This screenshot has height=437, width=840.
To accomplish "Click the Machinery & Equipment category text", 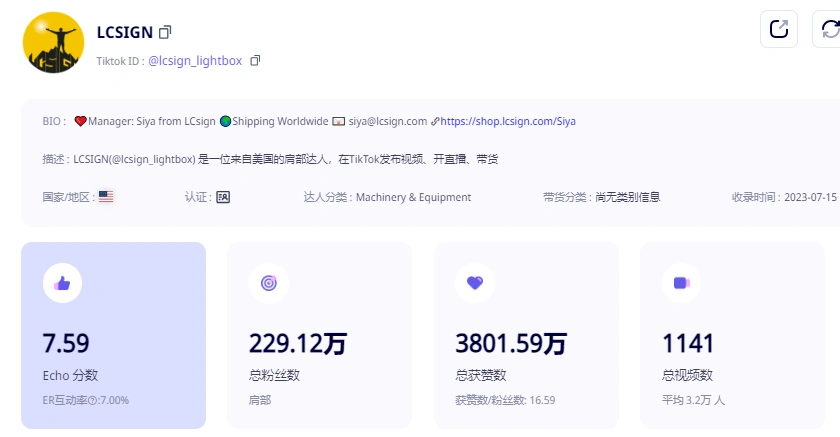I will coord(413,197).
